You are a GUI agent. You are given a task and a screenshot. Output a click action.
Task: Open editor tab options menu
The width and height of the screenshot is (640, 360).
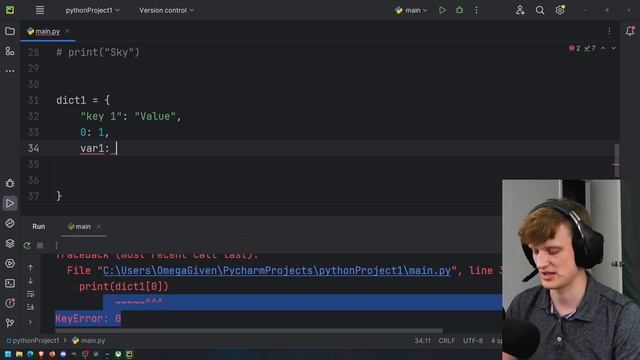609,31
